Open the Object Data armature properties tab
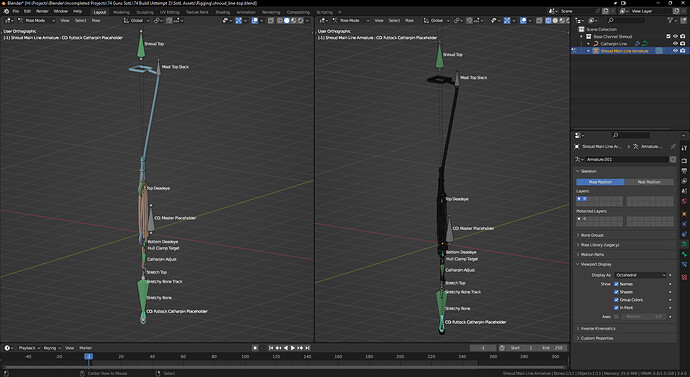This screenshot has width=690, height=377. 684,245
